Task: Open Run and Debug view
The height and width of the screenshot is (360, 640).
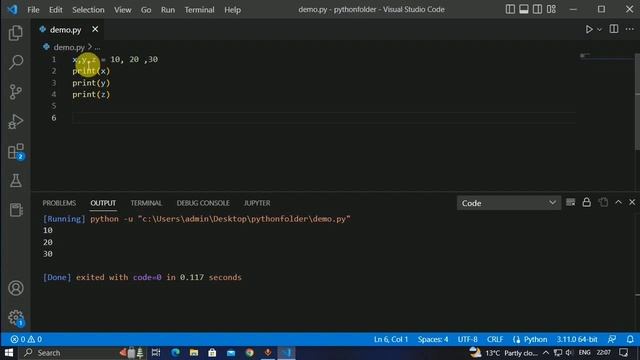Action: point(16,121)
